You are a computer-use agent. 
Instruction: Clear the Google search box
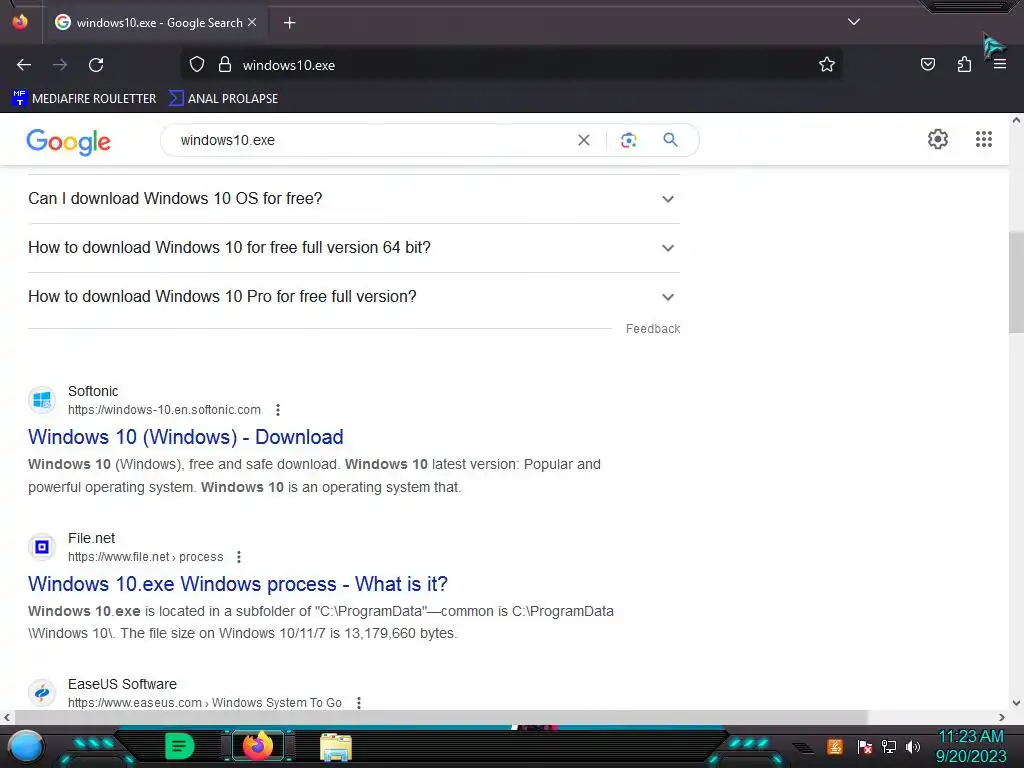584,140
